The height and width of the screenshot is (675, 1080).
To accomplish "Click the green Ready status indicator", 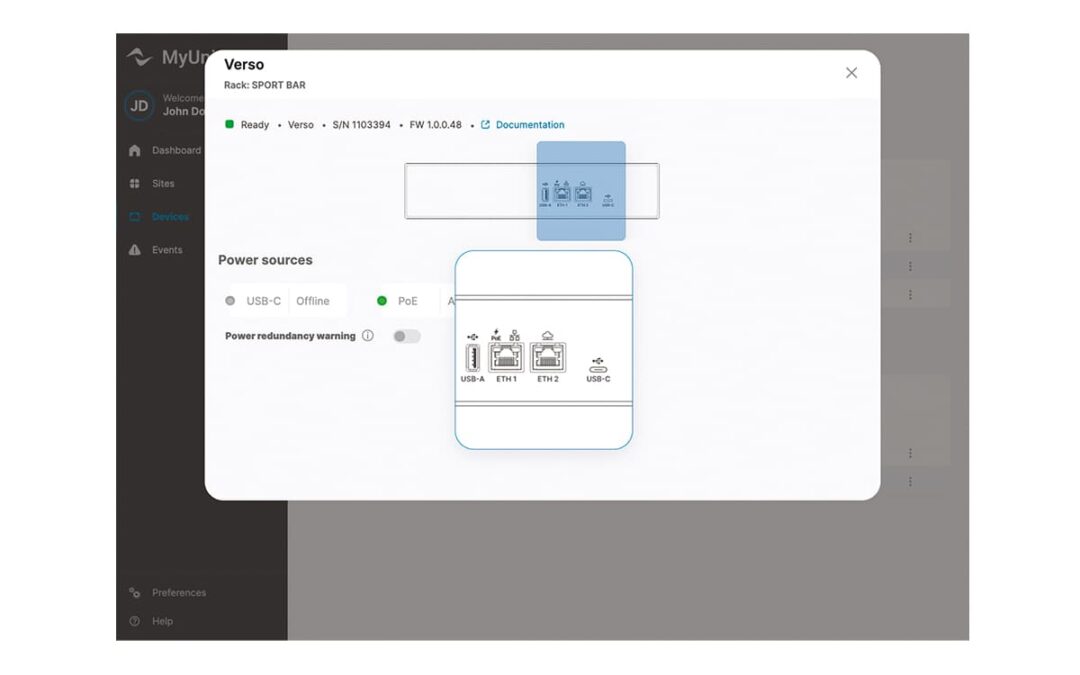I will click(229, 124).
